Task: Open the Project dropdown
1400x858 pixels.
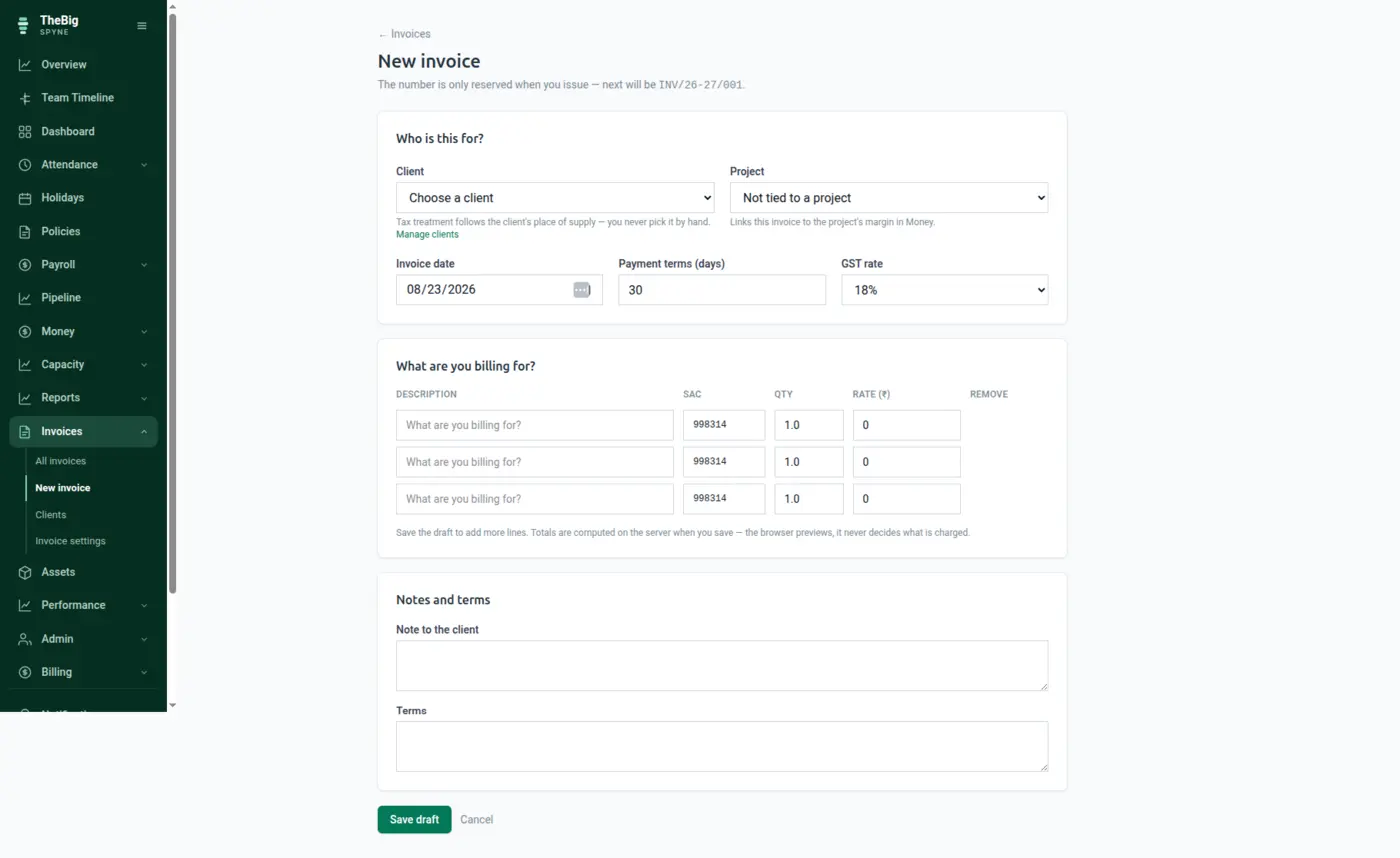Action: pyautogui.click(x=889, y=198)
